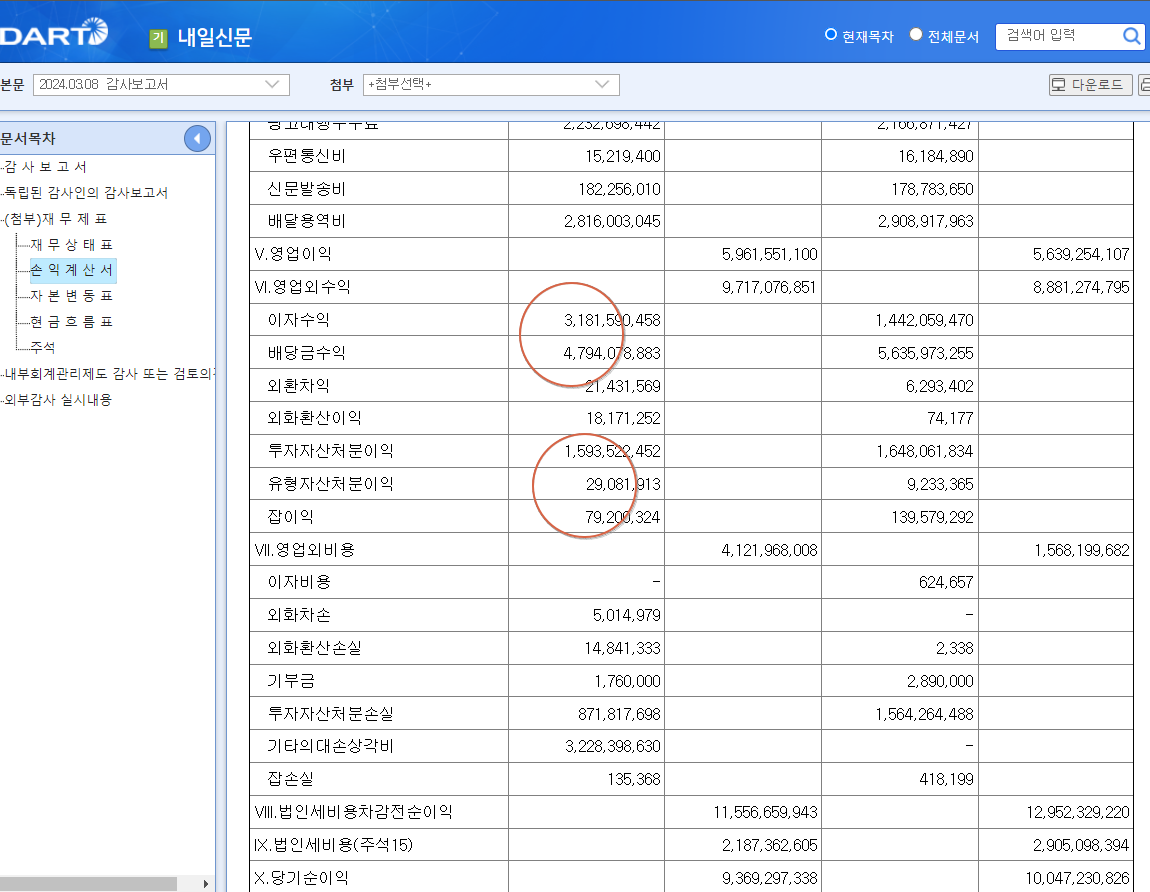This screenshot has height=892, width=1150.
Task: Click the 외화환산손실 row label
Action: [x=315, y=648]
